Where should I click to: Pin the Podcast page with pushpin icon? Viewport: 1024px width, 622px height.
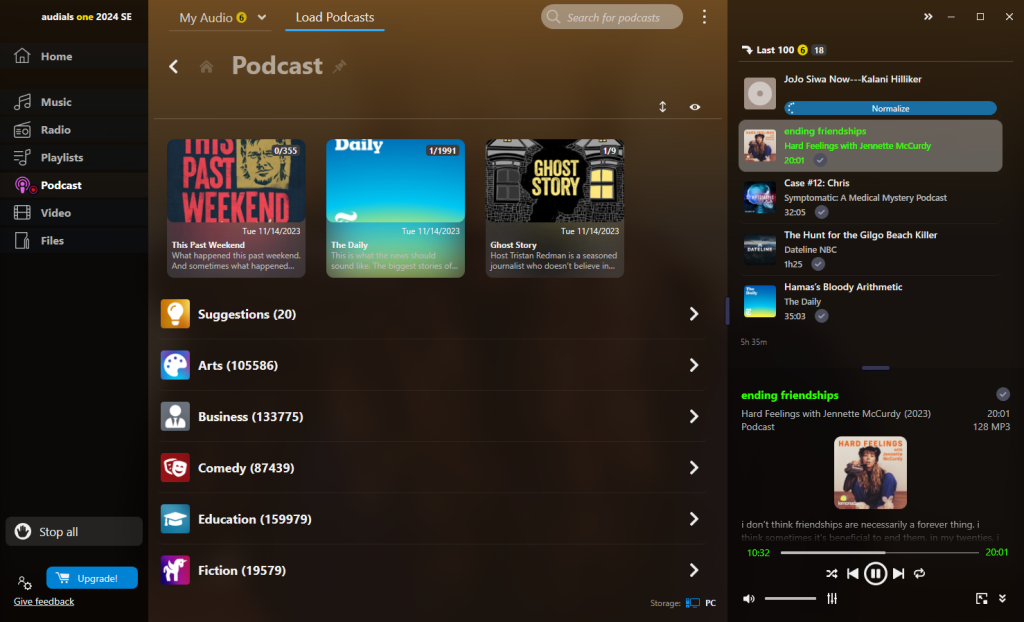(x=340, y=66)
